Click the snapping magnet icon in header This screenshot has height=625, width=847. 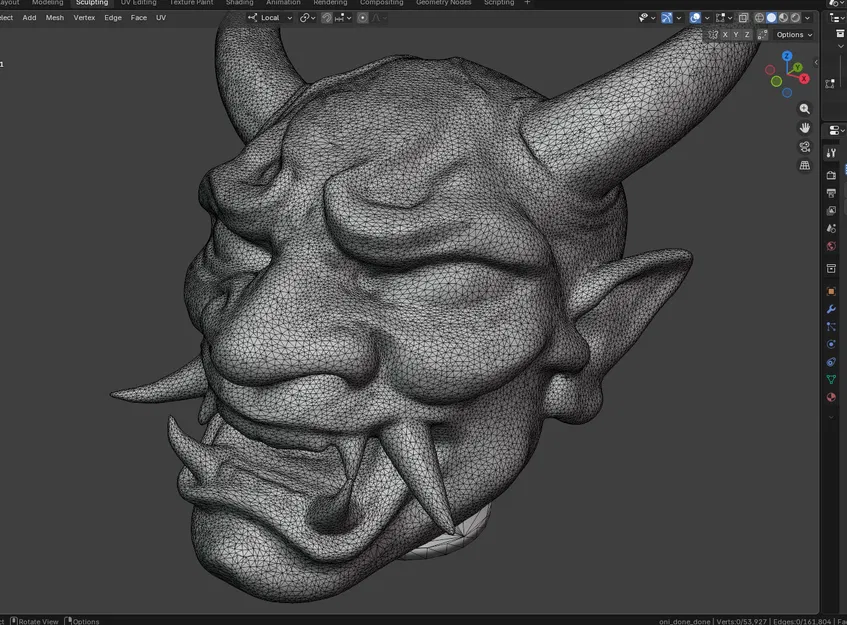pyautogui.click(x=327, y=17)
